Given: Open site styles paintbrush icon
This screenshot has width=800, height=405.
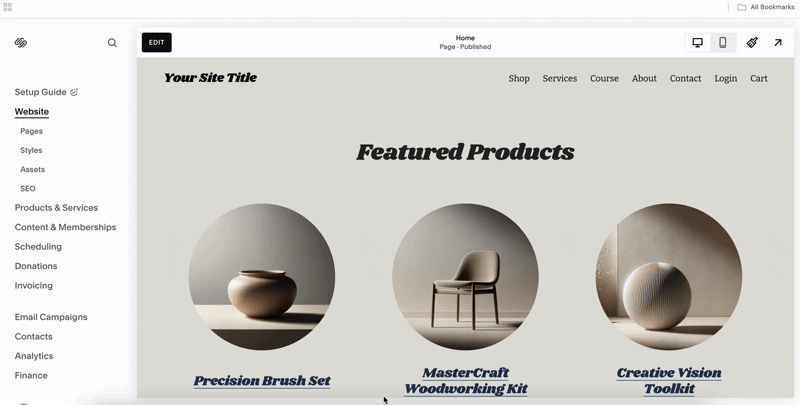Looking at the screenshot, I should [752, 43].
